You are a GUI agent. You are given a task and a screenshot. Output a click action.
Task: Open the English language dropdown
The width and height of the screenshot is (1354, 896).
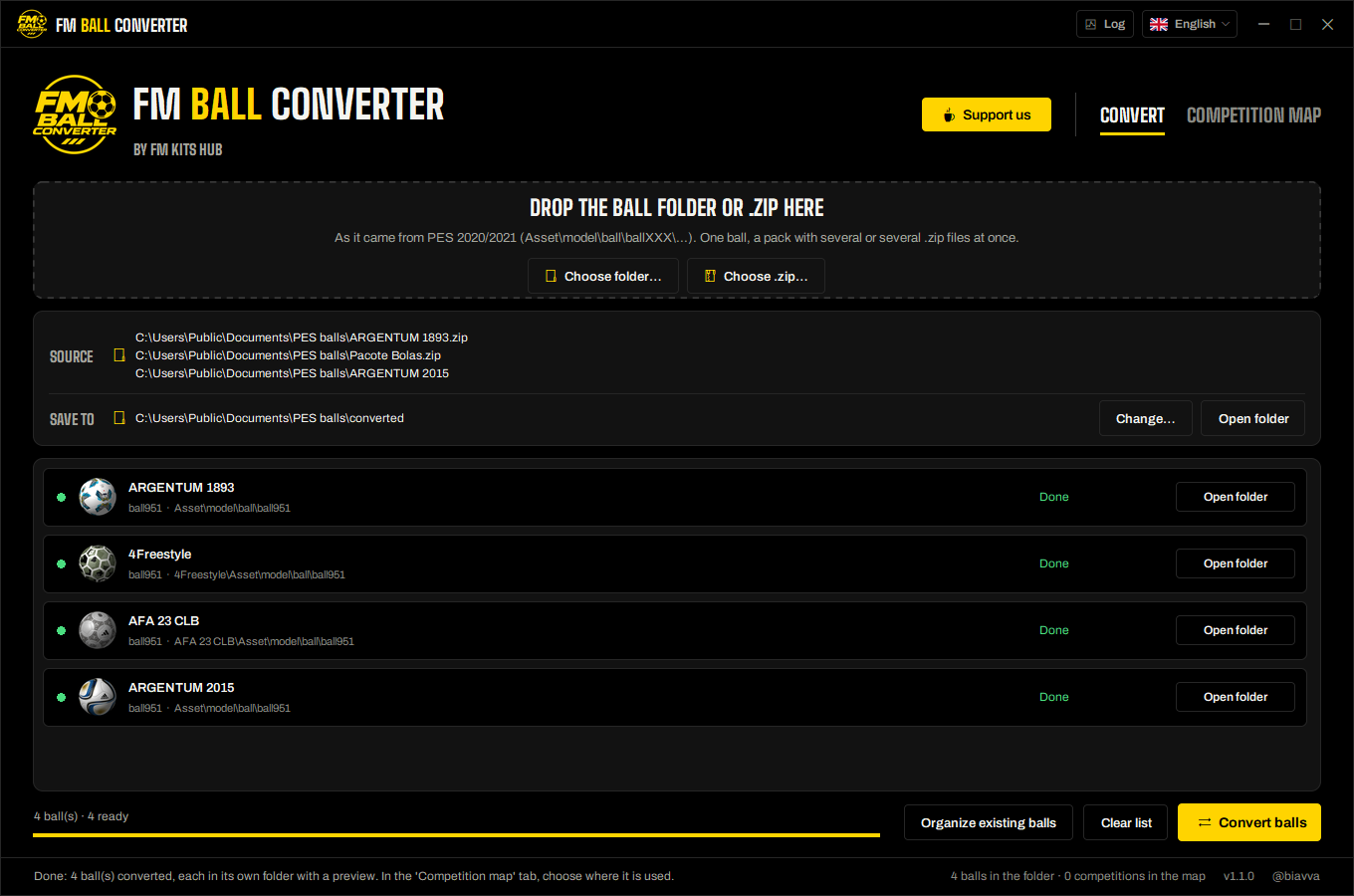click(1190, 24)
